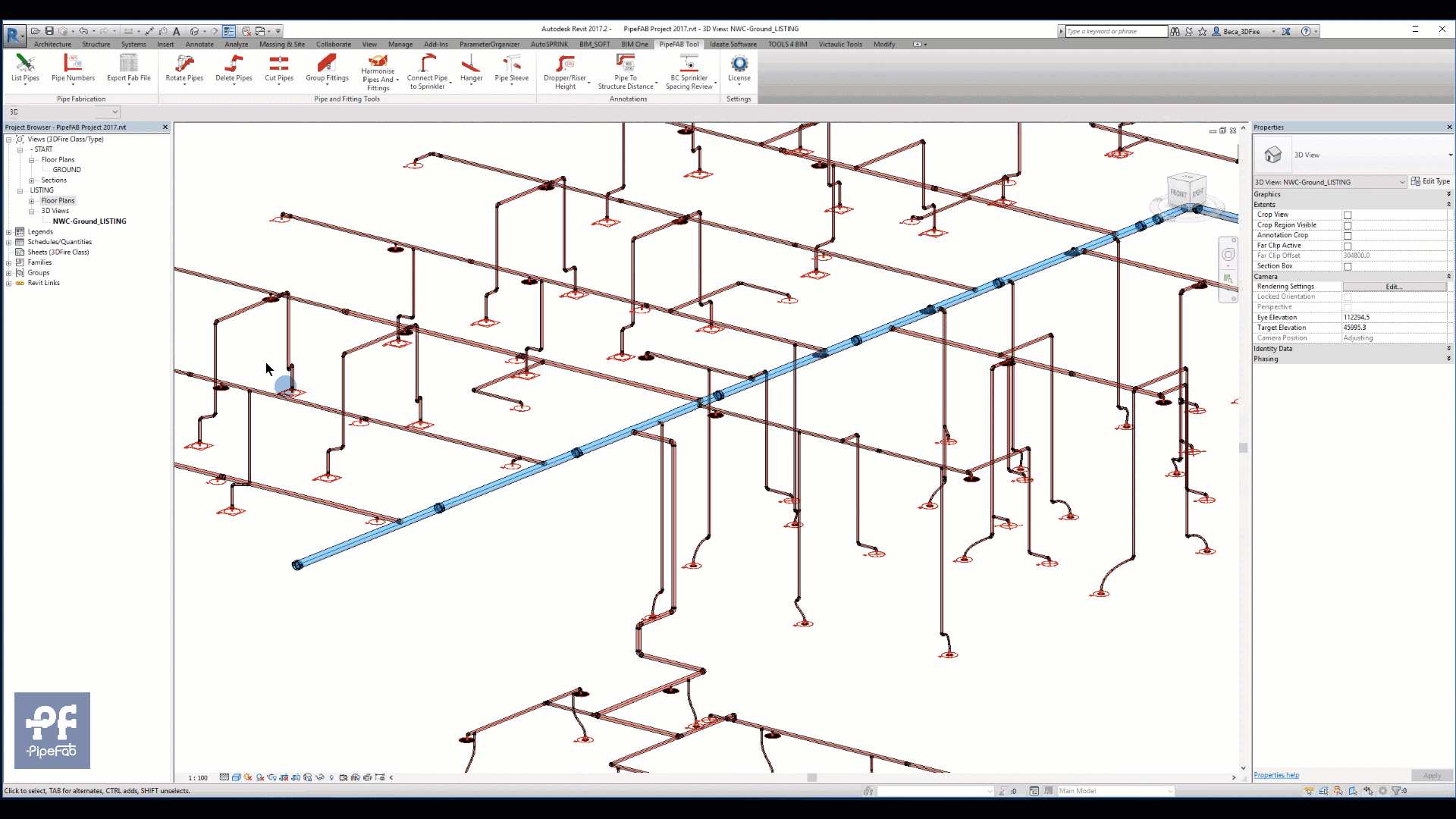Viewport: 1456px width, 819px height.
Task: Open the view scale control showing 1:100
Action: [196, 777]
